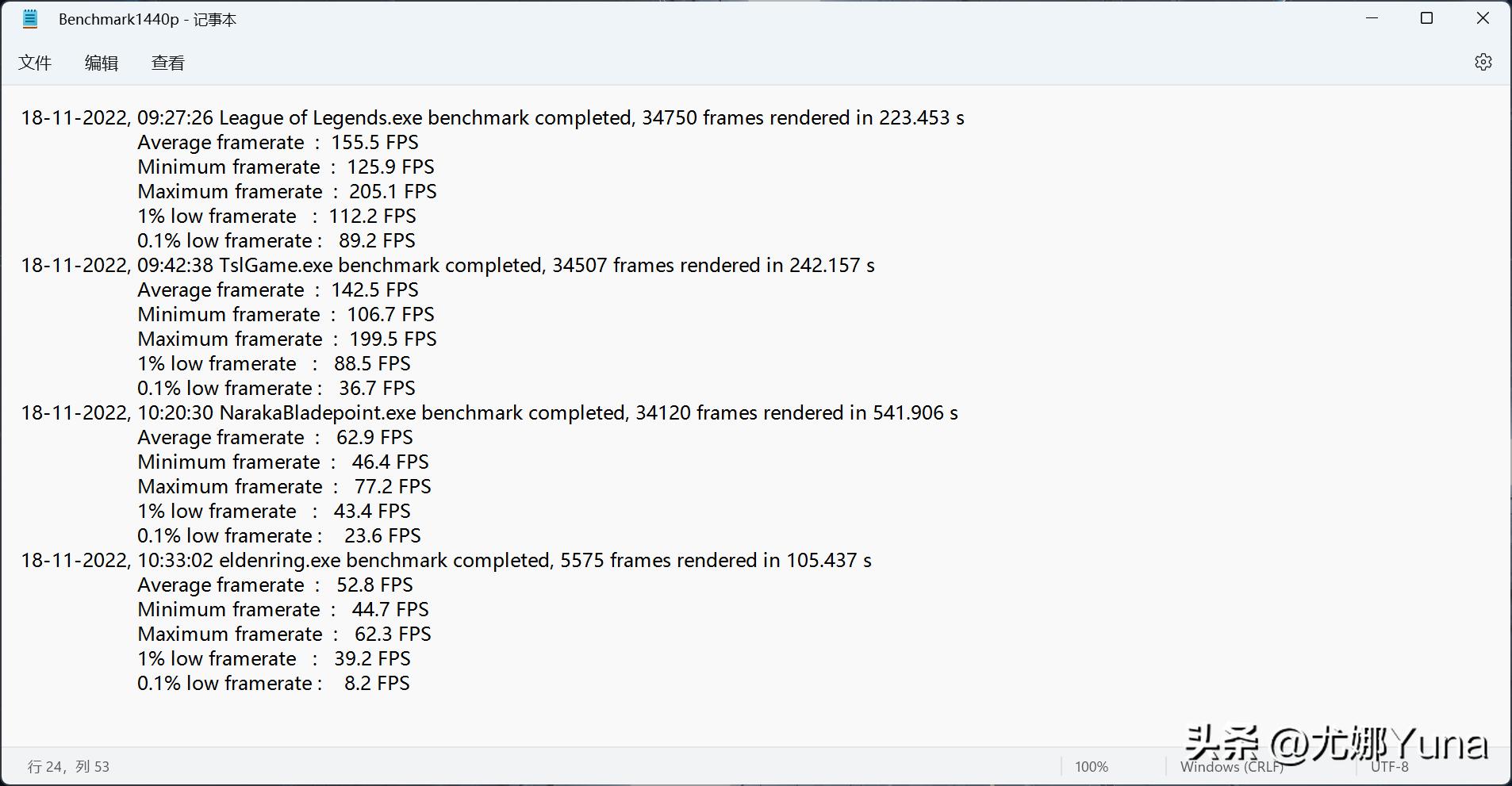Click the Benchmark1440p - 记事本 window title

pos(148,19)
